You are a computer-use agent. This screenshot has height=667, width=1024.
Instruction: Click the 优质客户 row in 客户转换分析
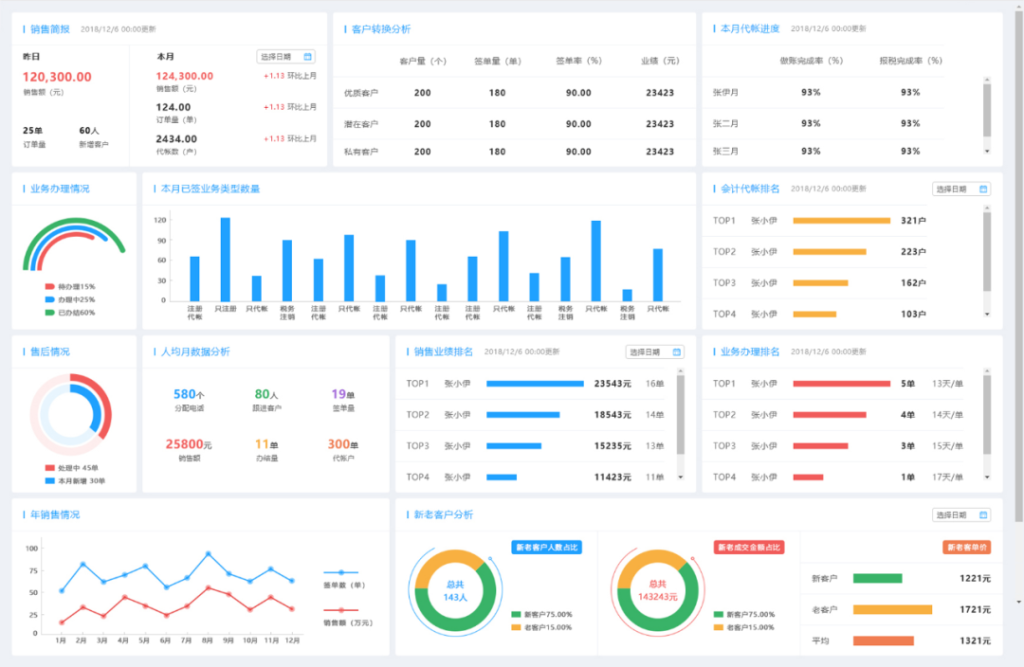(361, 93)
